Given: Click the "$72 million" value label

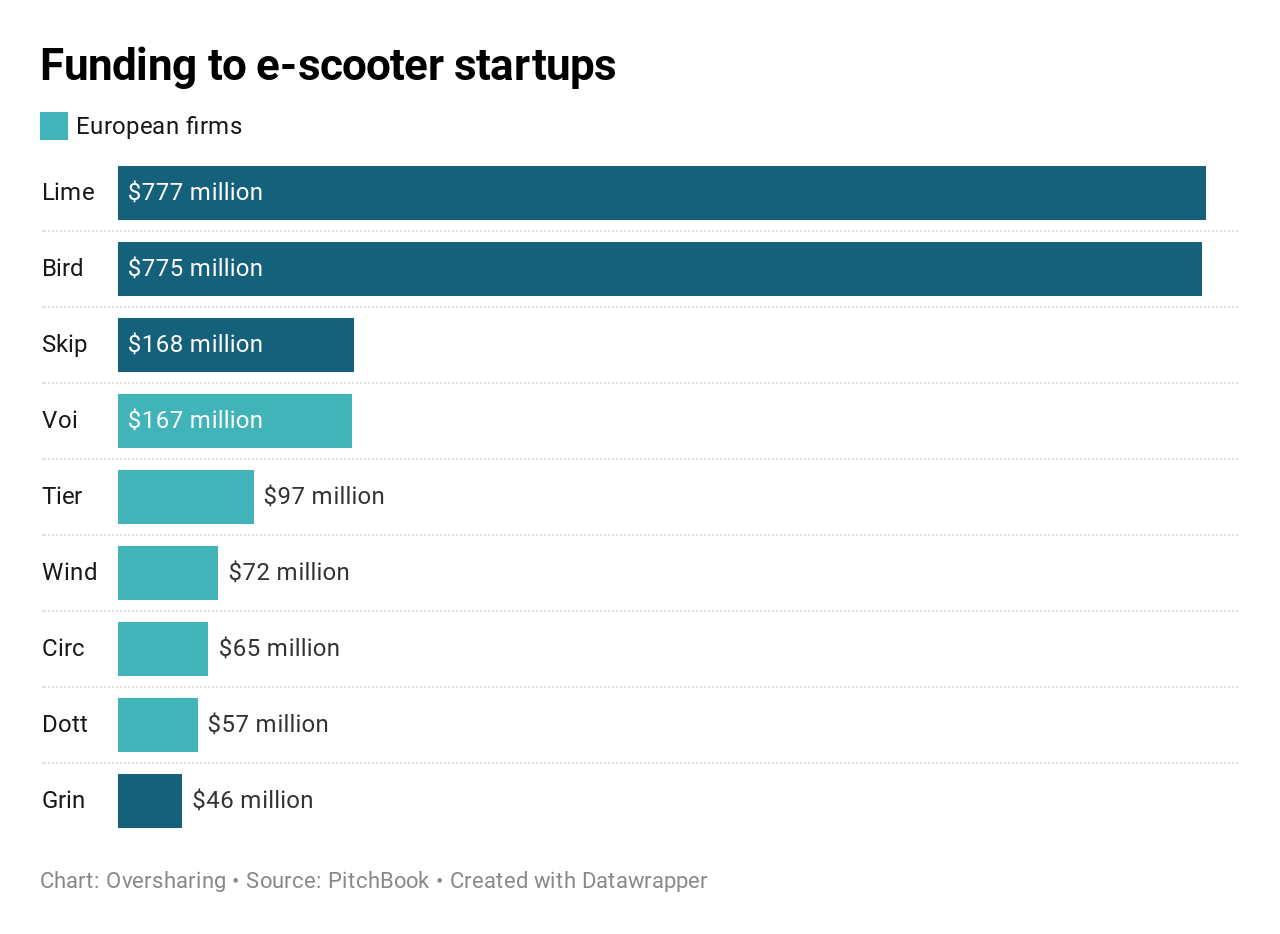Looking at the screenshot, I should (x=289, y=572).
